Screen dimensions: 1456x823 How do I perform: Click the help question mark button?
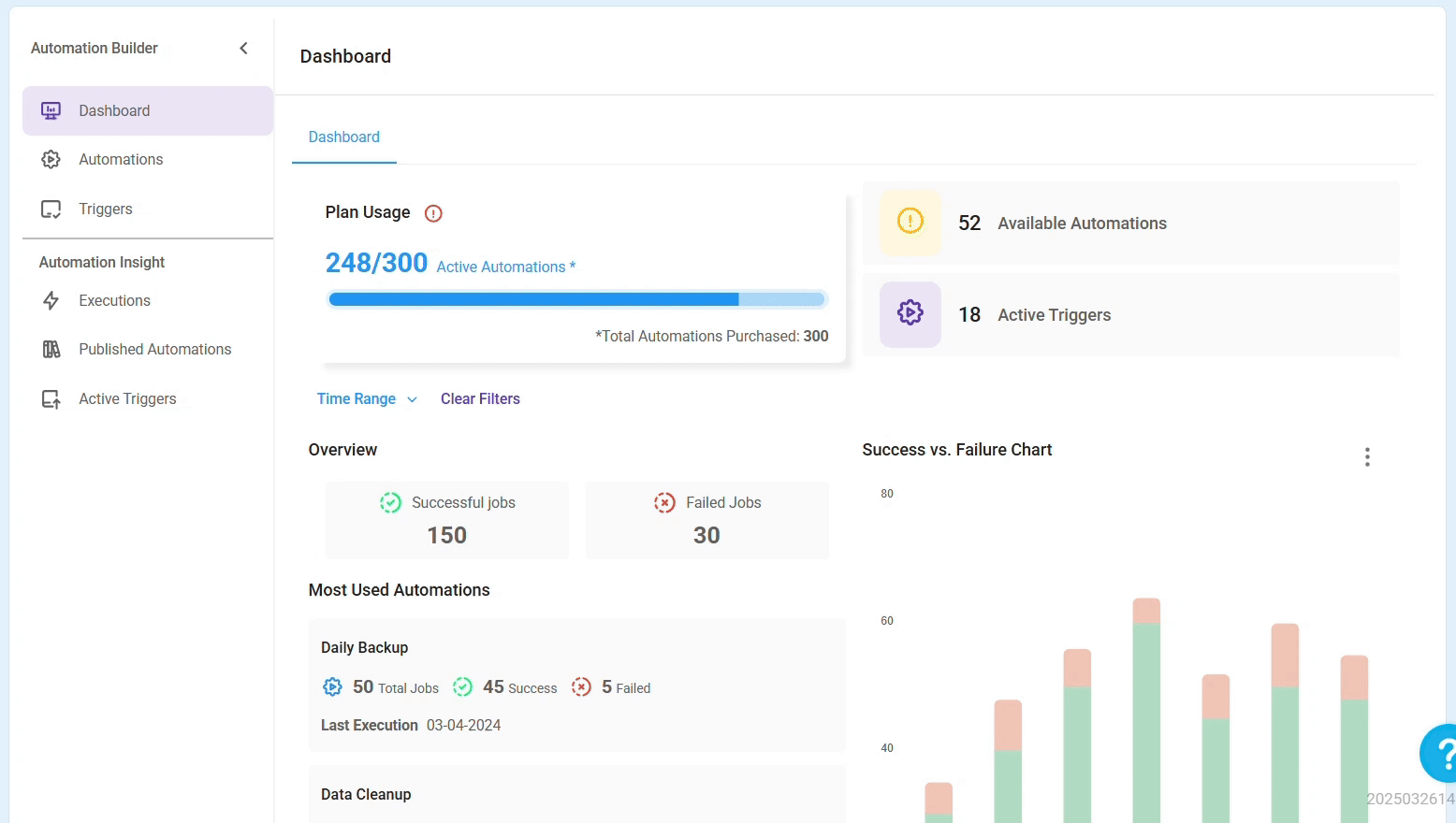[1439, 753]
